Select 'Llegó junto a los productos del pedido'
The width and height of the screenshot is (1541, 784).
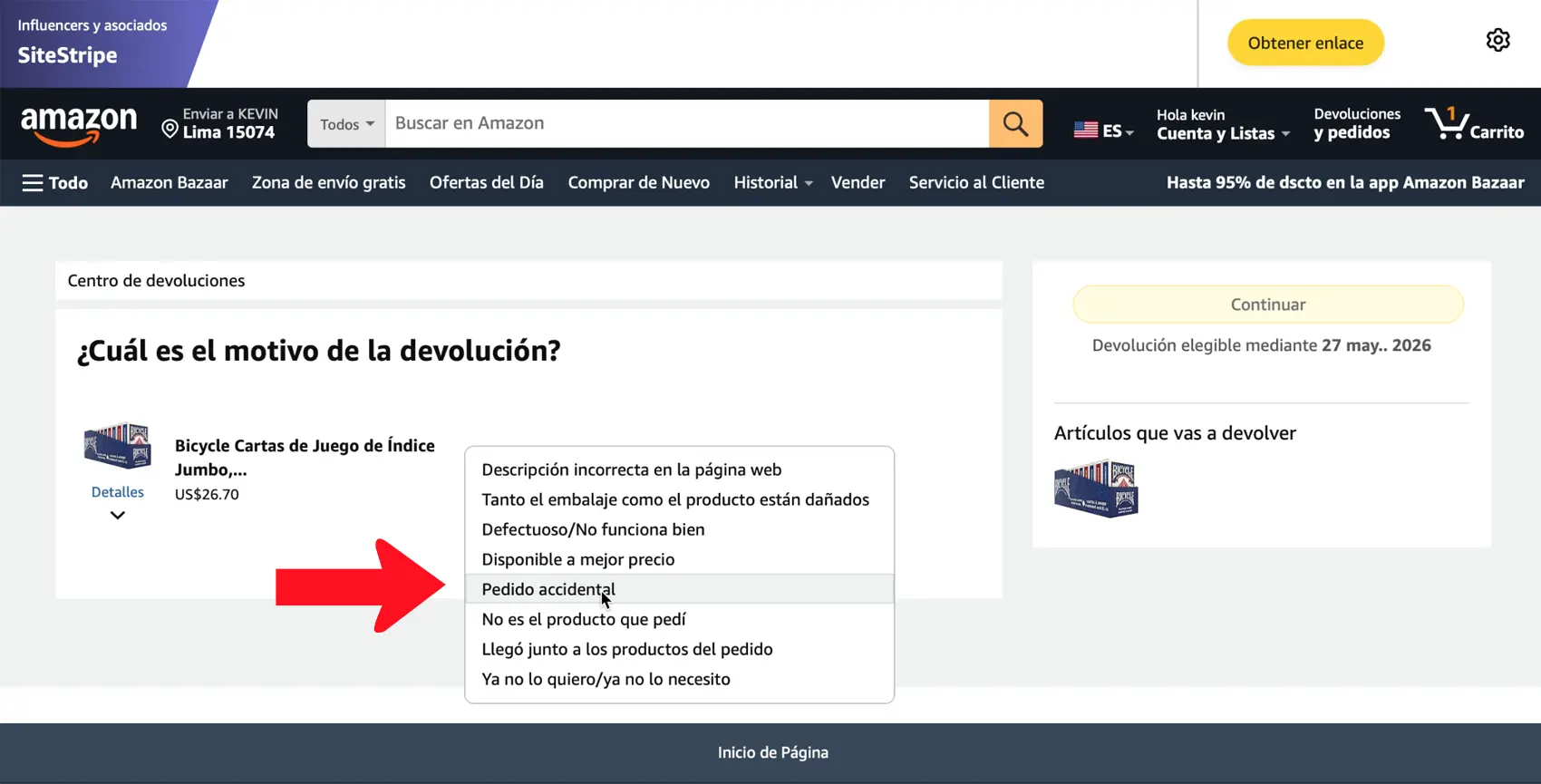(679, 649)
